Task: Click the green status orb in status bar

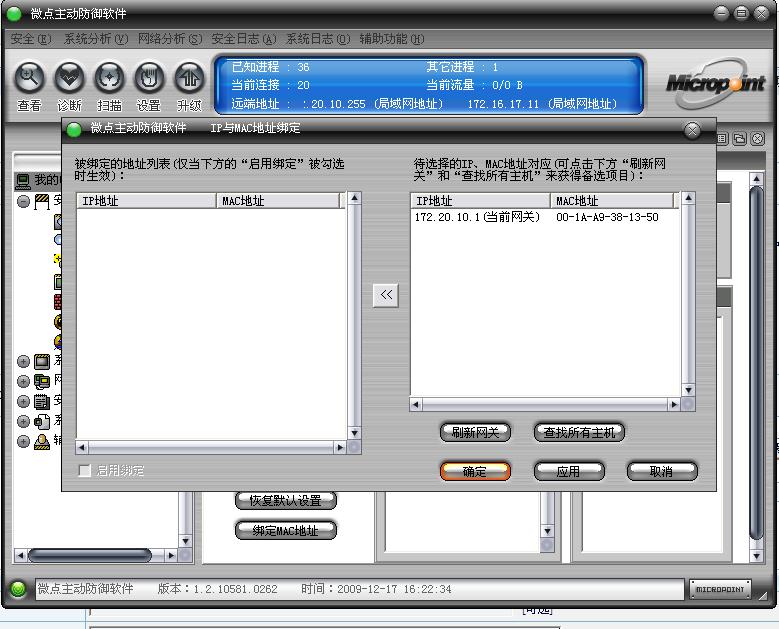Action: coord(18,589)
